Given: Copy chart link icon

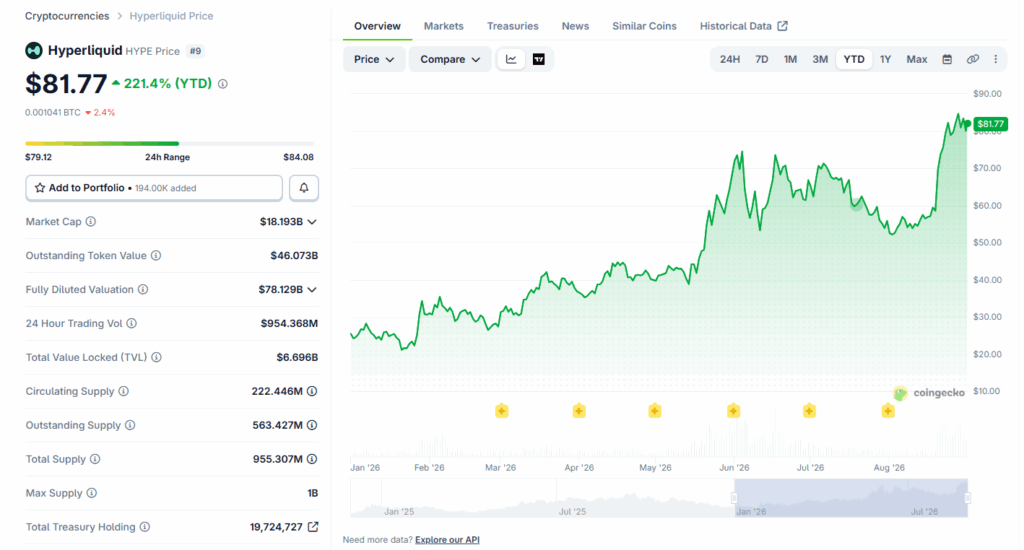Looking at the screenshot, I should pos(972,59).
